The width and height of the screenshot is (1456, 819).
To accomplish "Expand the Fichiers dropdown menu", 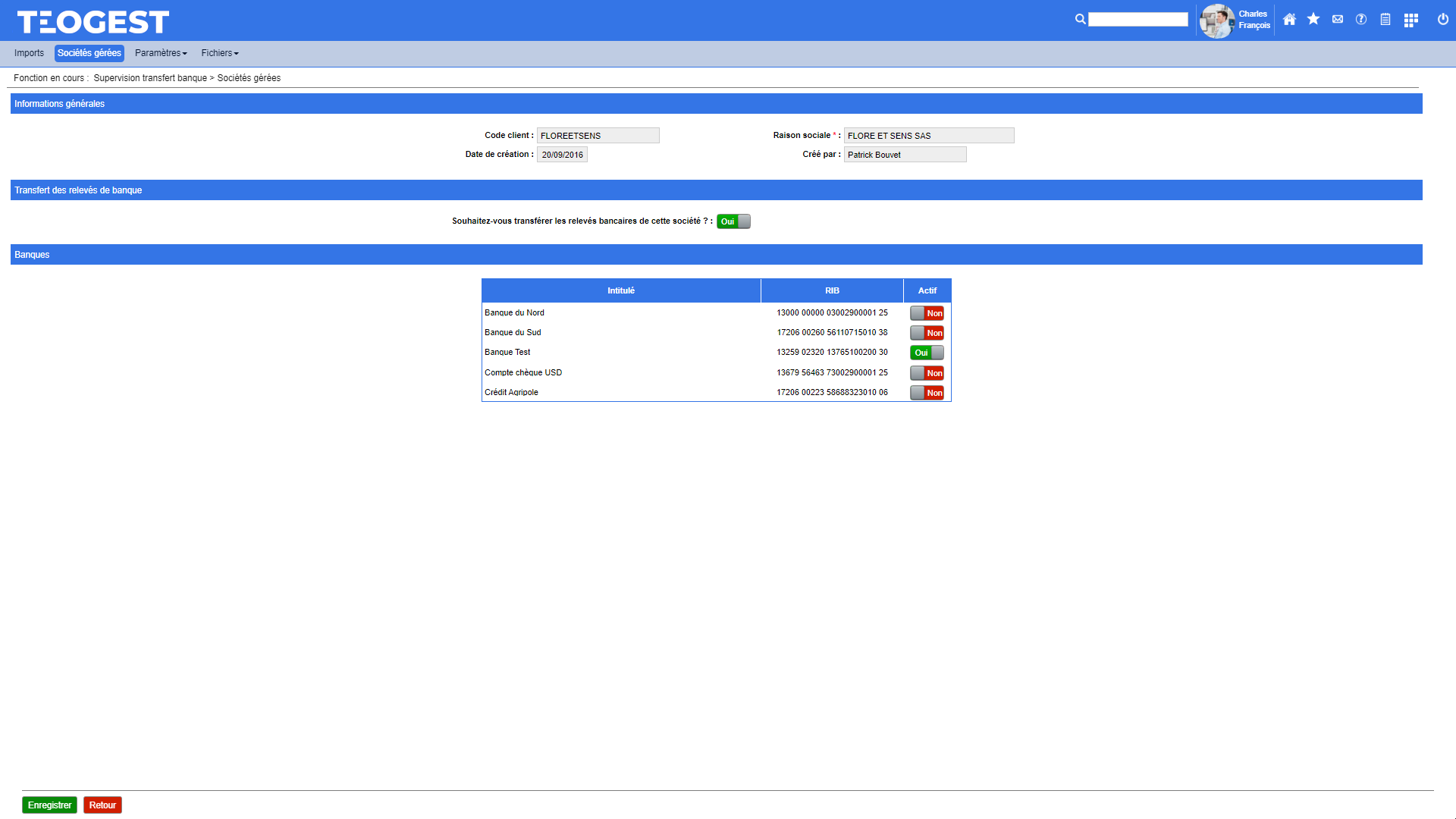I will point(220,53).
